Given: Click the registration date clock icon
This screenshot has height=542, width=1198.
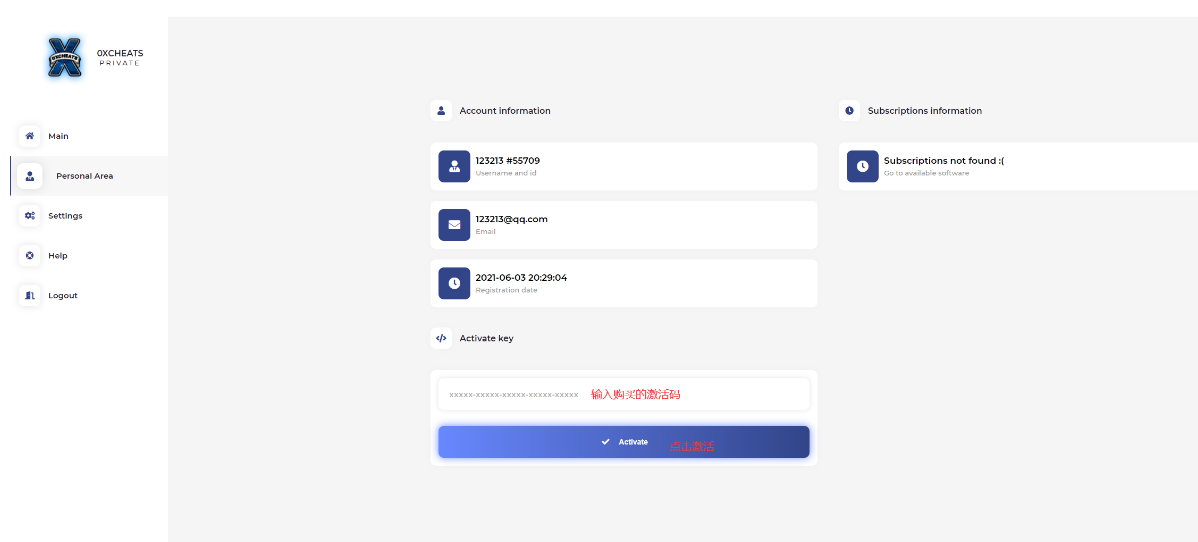Looking at the screenshot, I should 454,283.
